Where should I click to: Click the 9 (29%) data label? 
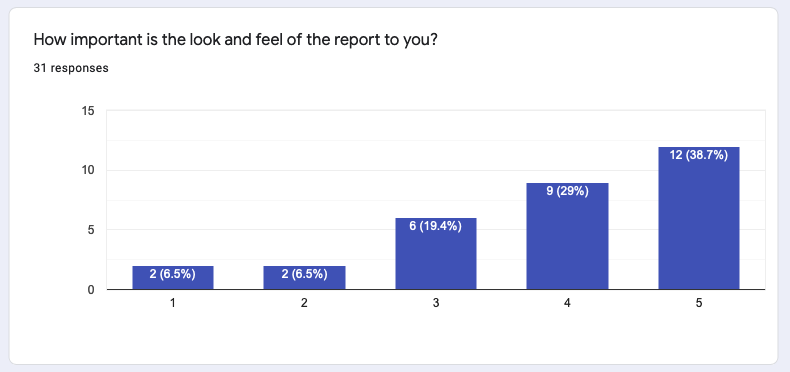click(567, 192)
